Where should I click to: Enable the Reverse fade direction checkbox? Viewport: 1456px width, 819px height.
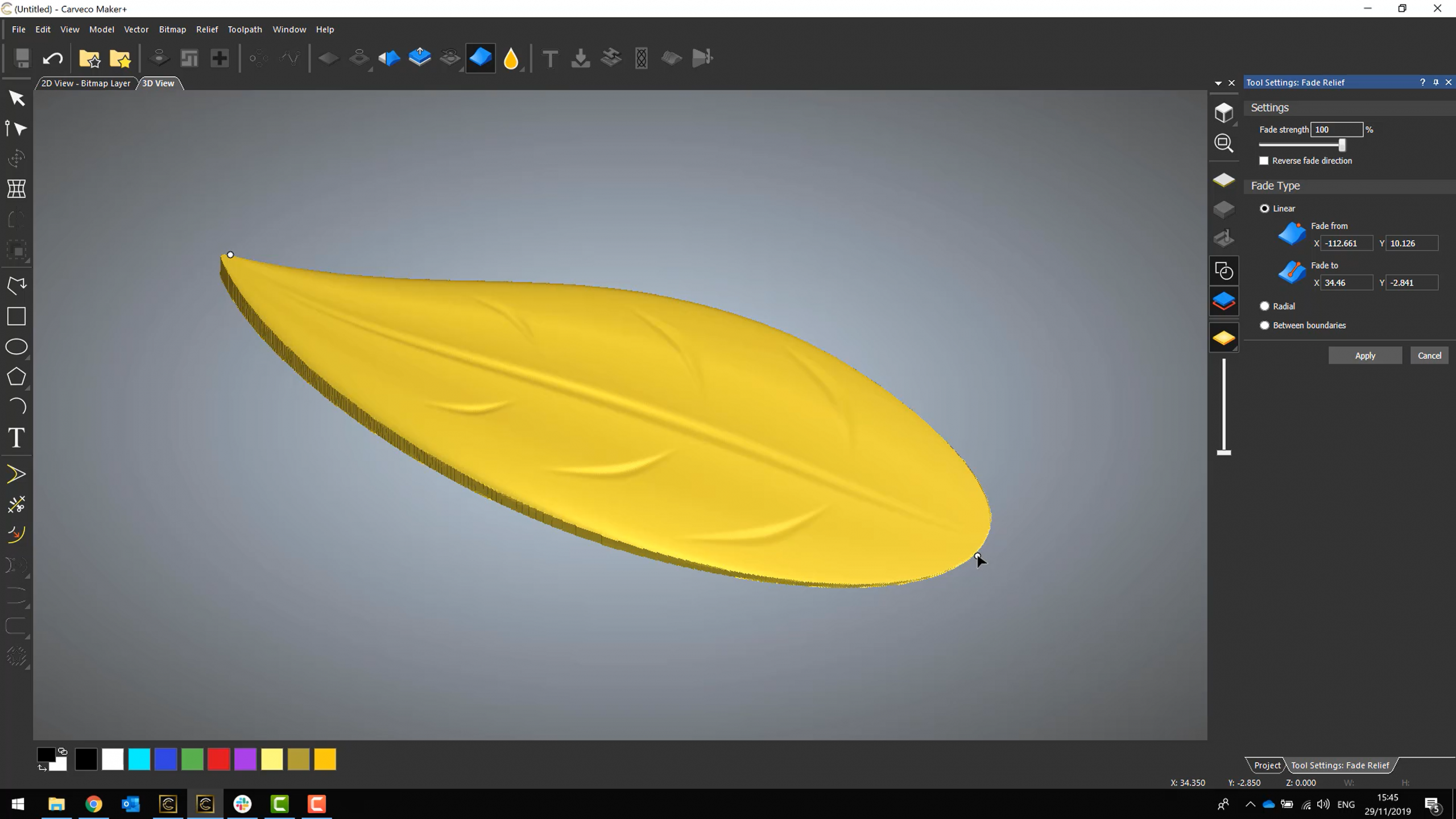(x=1264, y=161)
